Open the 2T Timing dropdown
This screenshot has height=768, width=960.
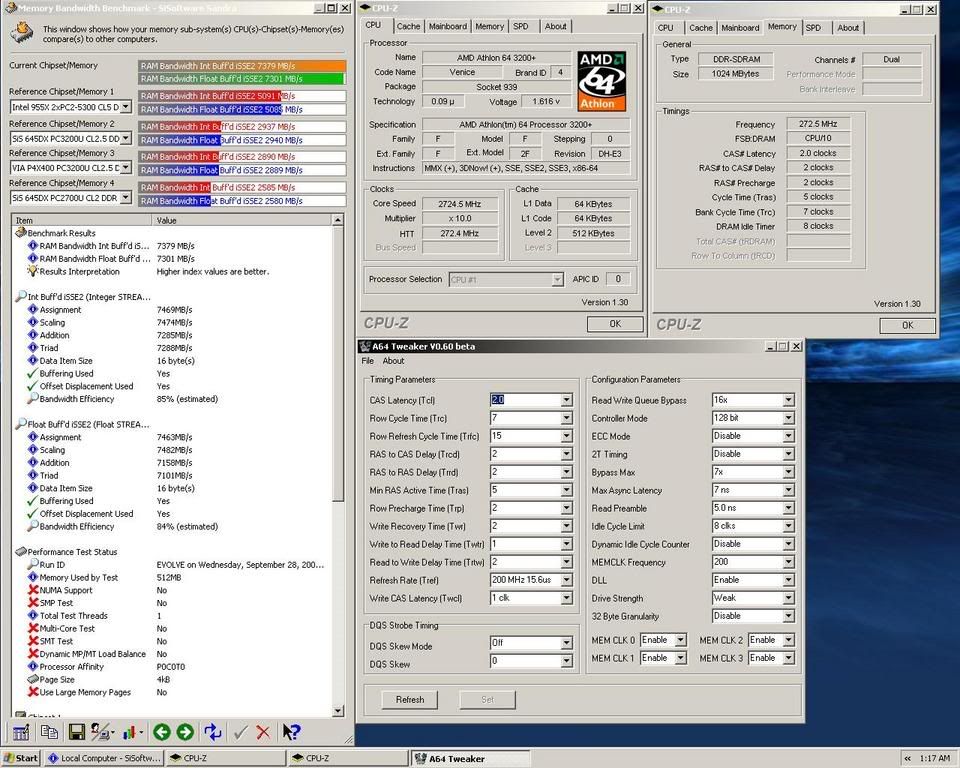tap(788, 454)
